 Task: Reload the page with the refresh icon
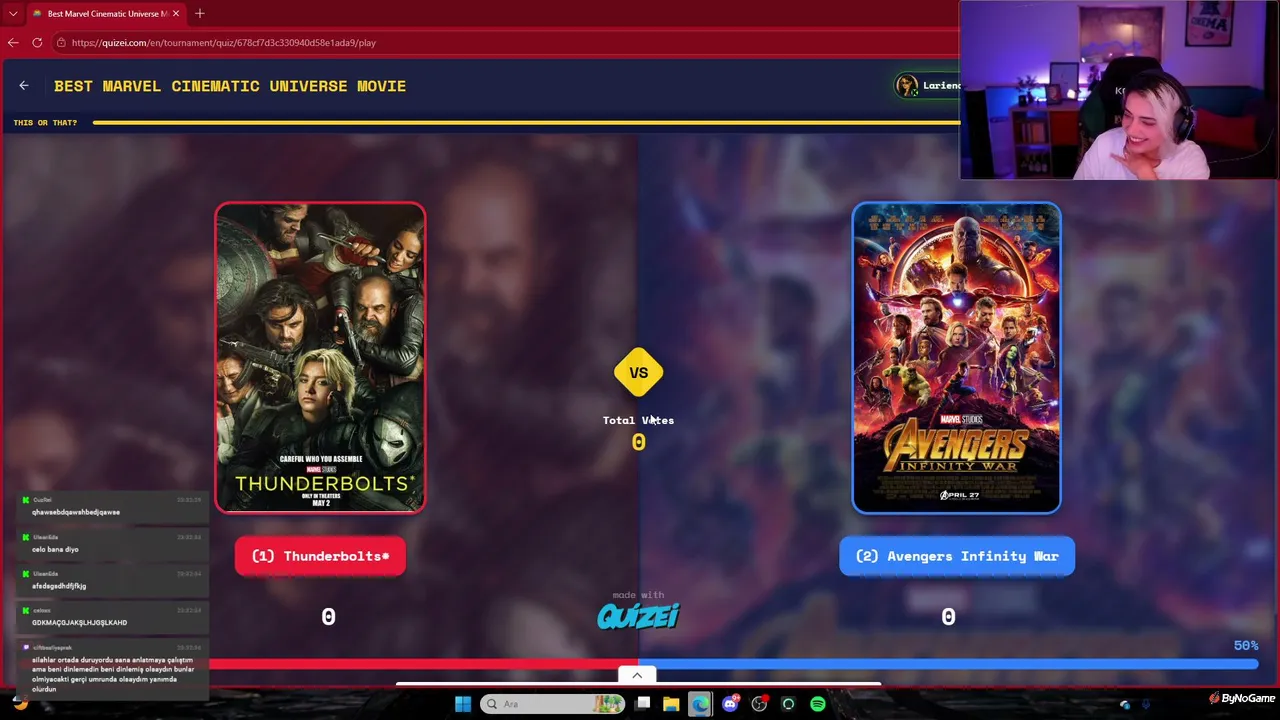(x=37, y=43)
